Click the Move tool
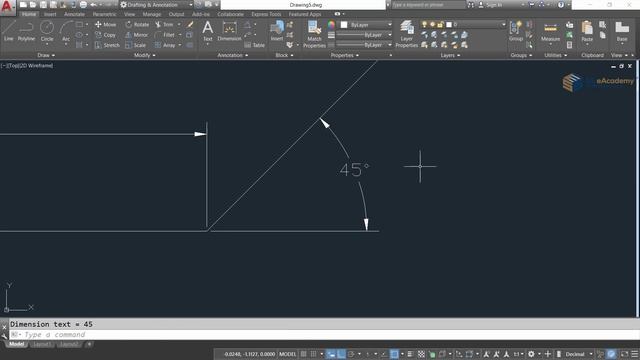640x360 pixels. (x=106, y=24)
